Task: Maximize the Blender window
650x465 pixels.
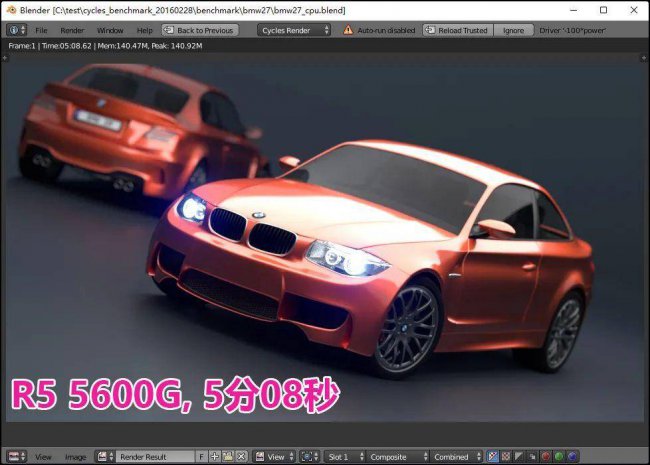Action: (604, 10)
